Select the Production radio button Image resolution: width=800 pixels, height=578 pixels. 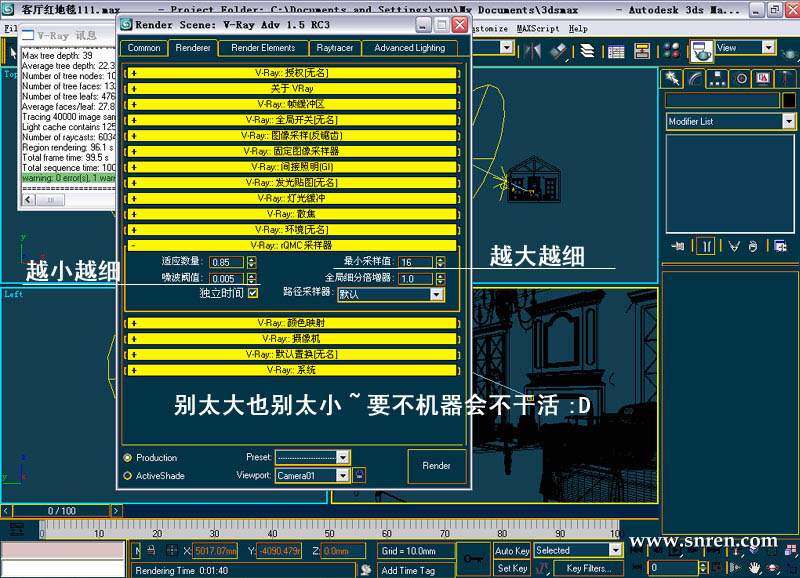tap(128, 458)
